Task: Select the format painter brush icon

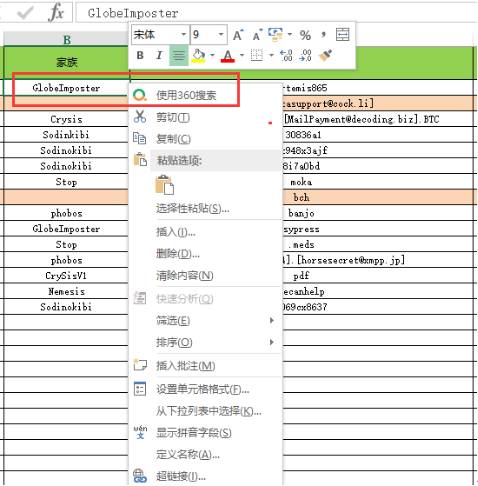Action: pyautogui.click(x=325, y=55)
